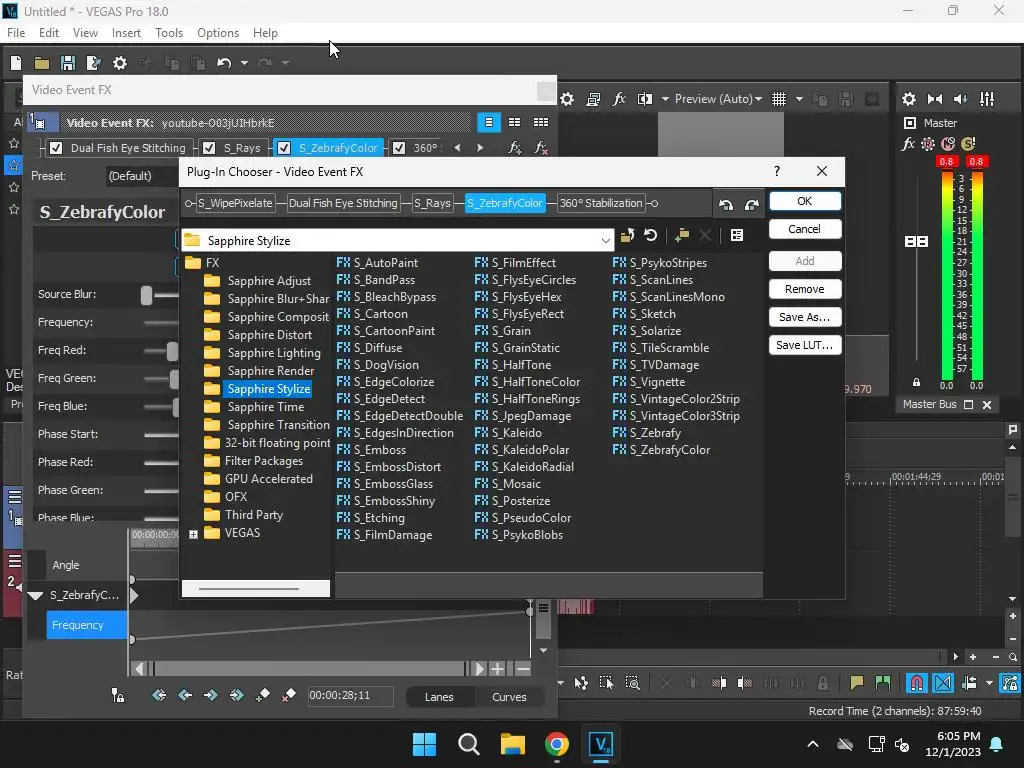The width and height of the screenshot is (1024, 768).
Task: Toggle split screen view icon in preview
Action: coord(645,99)
